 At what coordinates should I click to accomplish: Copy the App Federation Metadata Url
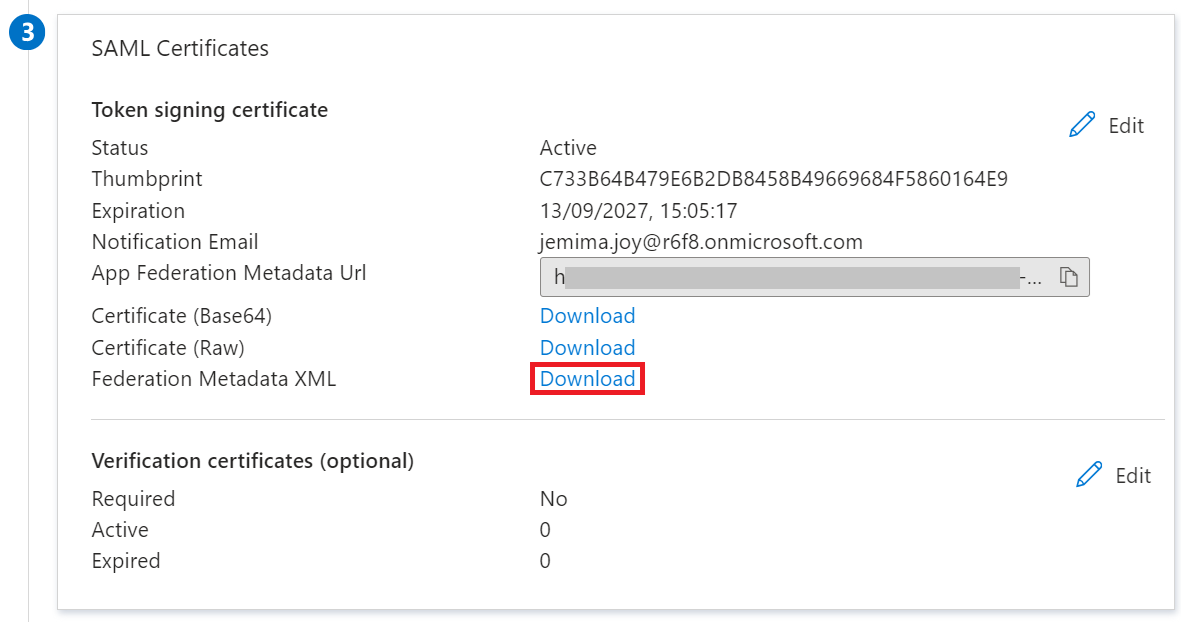click(1068, 279)
